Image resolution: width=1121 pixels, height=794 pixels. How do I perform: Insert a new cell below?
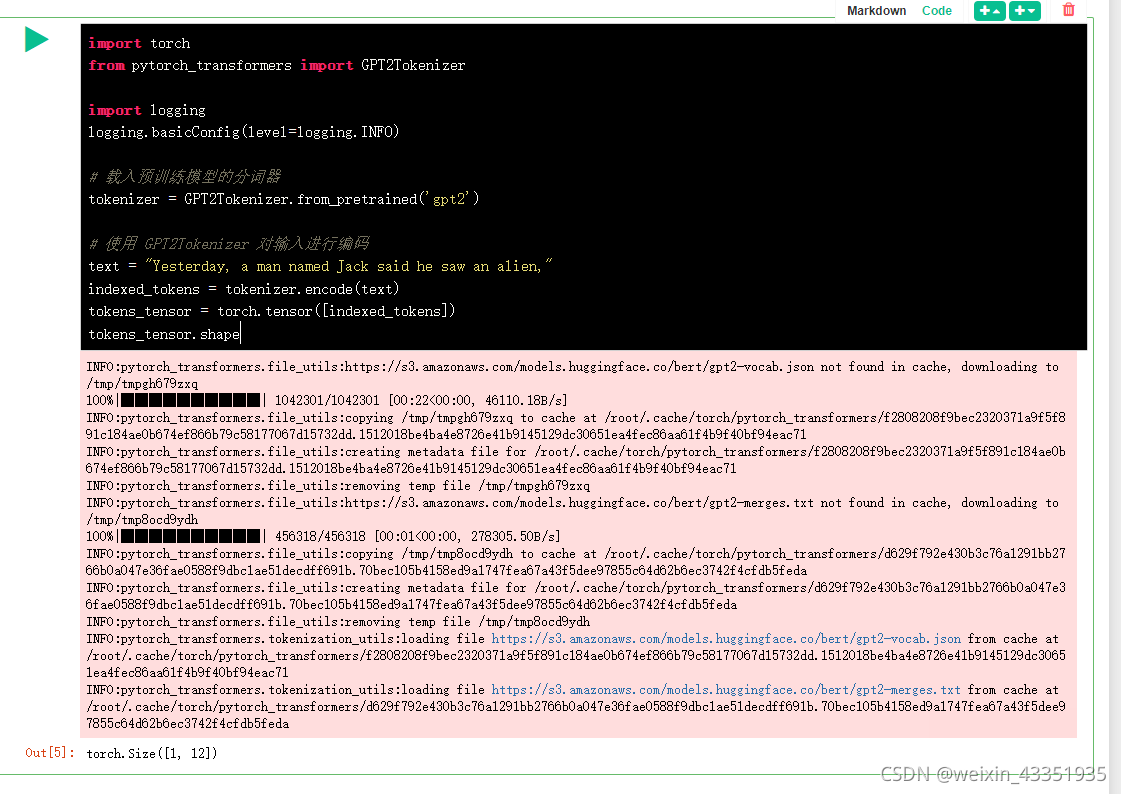(x=1024, y=11)
